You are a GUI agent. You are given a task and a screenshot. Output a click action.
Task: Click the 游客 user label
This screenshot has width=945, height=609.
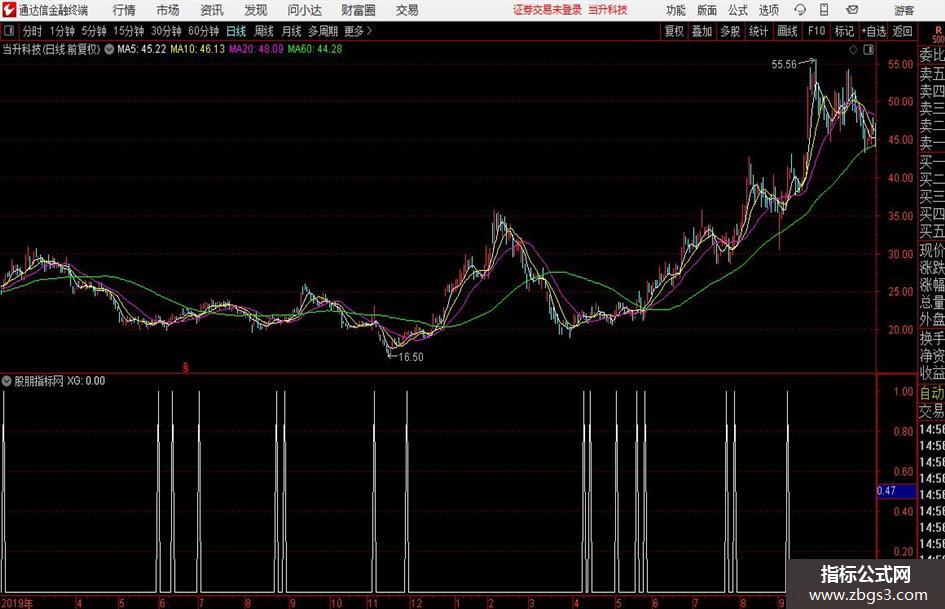tap(904, 10)
